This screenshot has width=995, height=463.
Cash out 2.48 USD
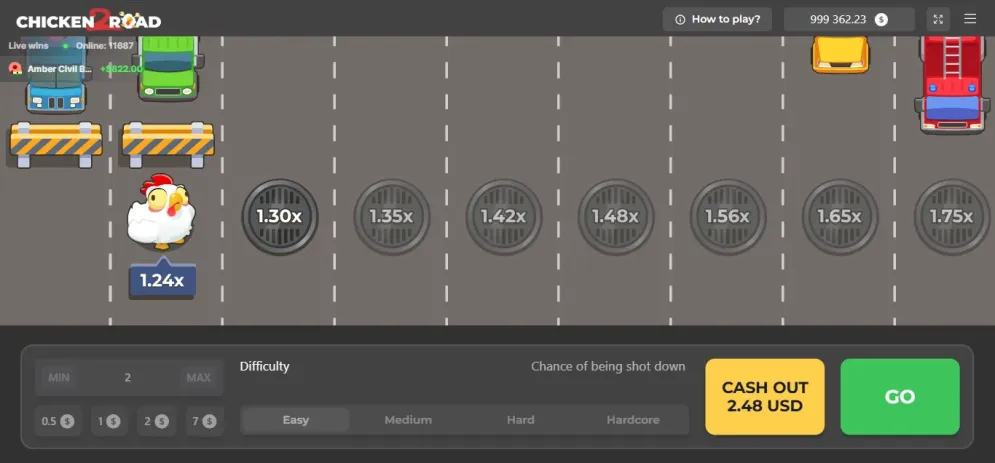pyautogui.click(x=765, y=397)
